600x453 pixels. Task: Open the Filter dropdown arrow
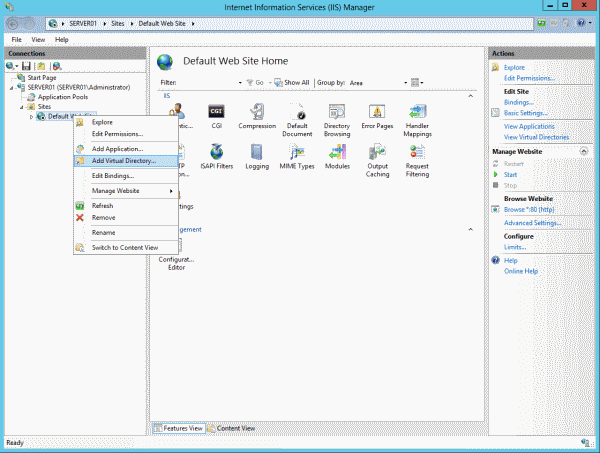coord(240,83)
